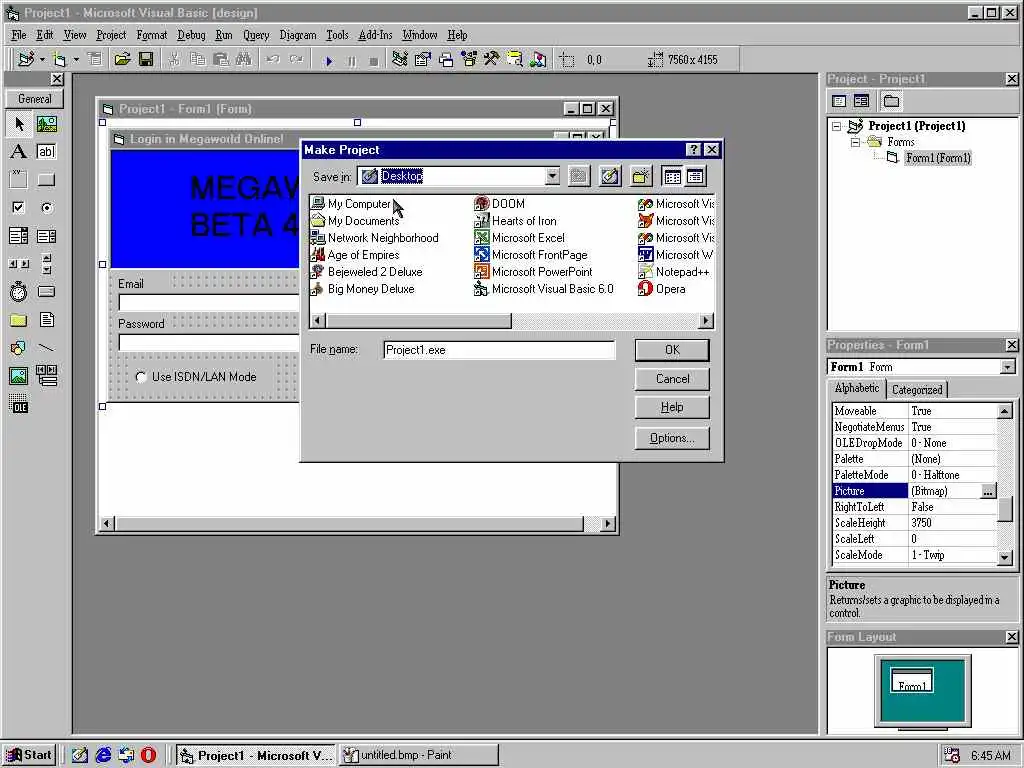Image resolution: width=1024 pixels, height=768 pixels.
Task: Select the DriveListBox control tool
Action: [46, 291]
